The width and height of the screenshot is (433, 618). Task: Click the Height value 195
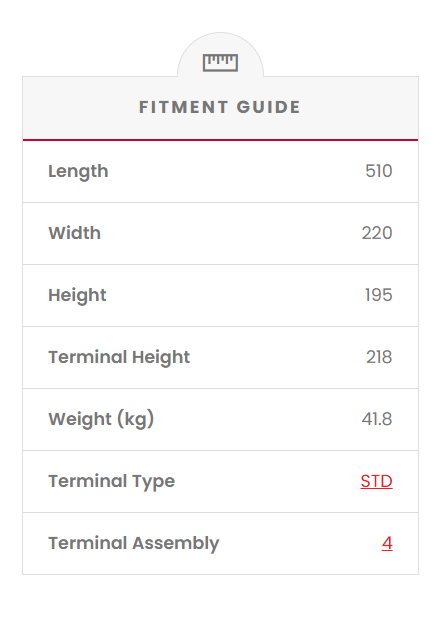tap(379, 295)
